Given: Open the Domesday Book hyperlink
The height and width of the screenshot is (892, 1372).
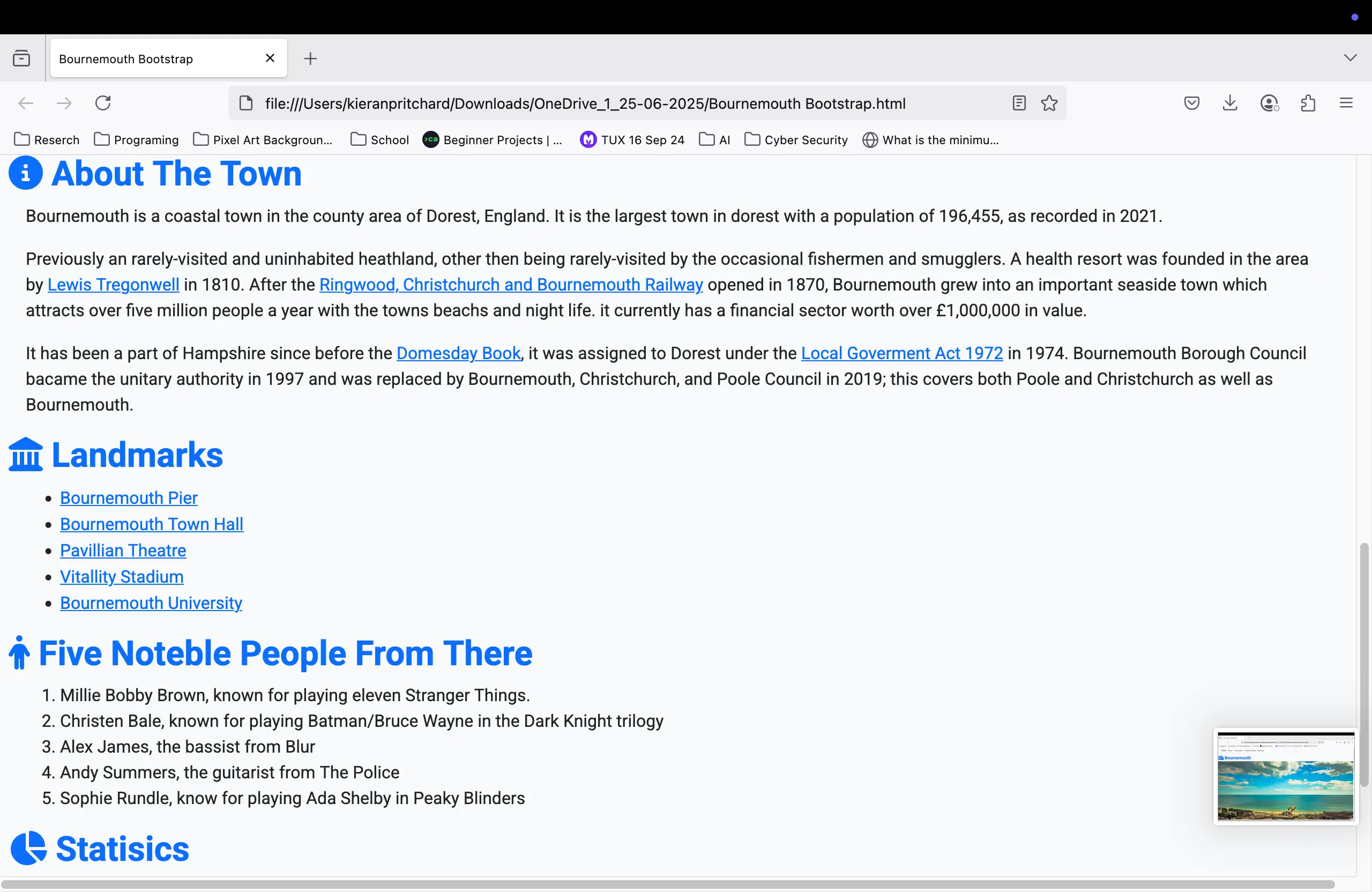Looking at the screenshot, I should click(x=458, y=353).
